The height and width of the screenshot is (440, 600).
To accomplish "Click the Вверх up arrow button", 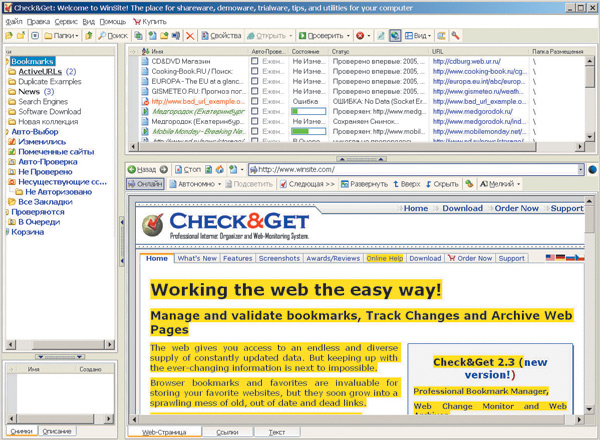I will click(x=407, y=184).
